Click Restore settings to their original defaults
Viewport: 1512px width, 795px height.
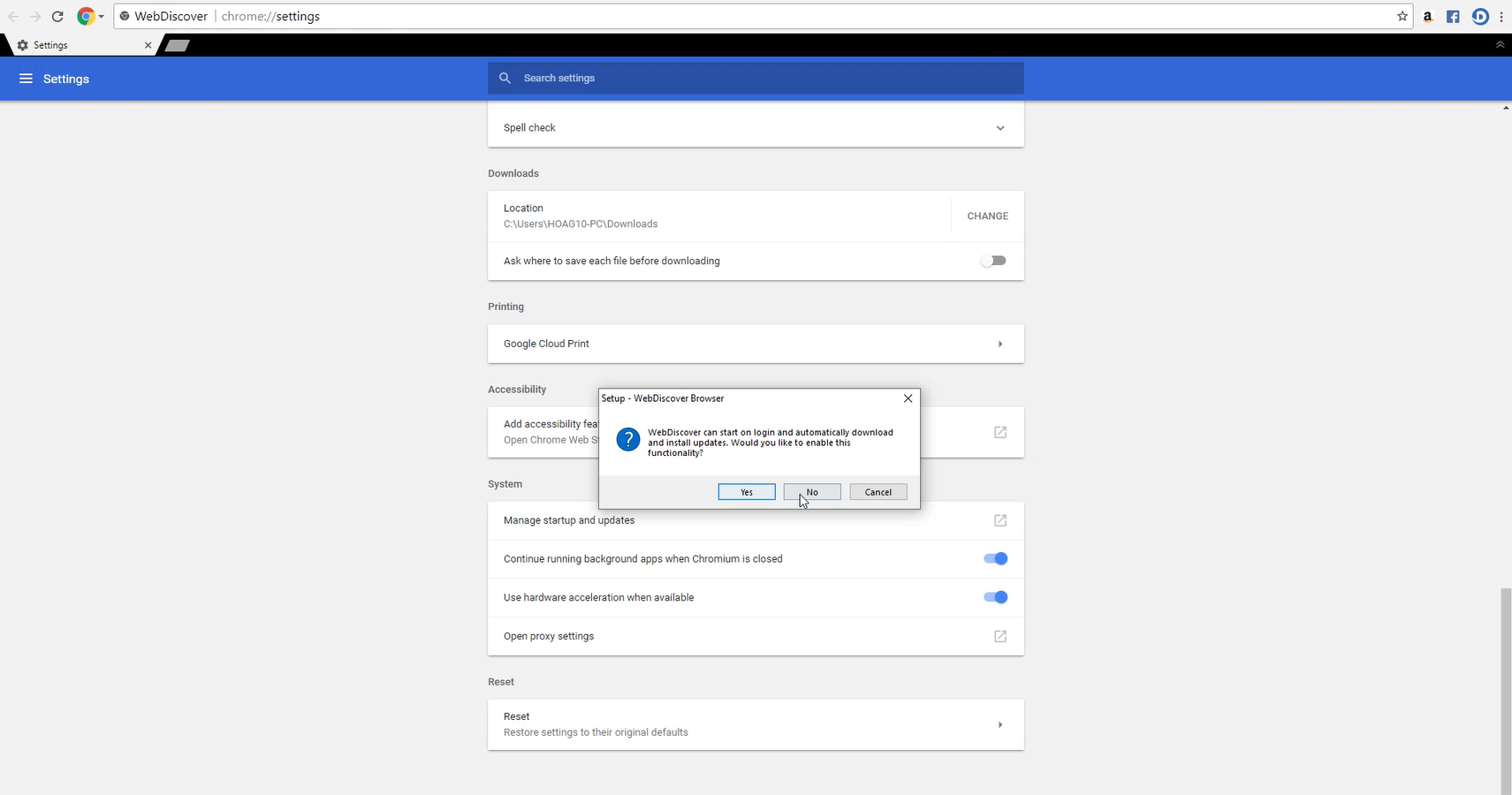pyautogui.click(x=596, y=732)
